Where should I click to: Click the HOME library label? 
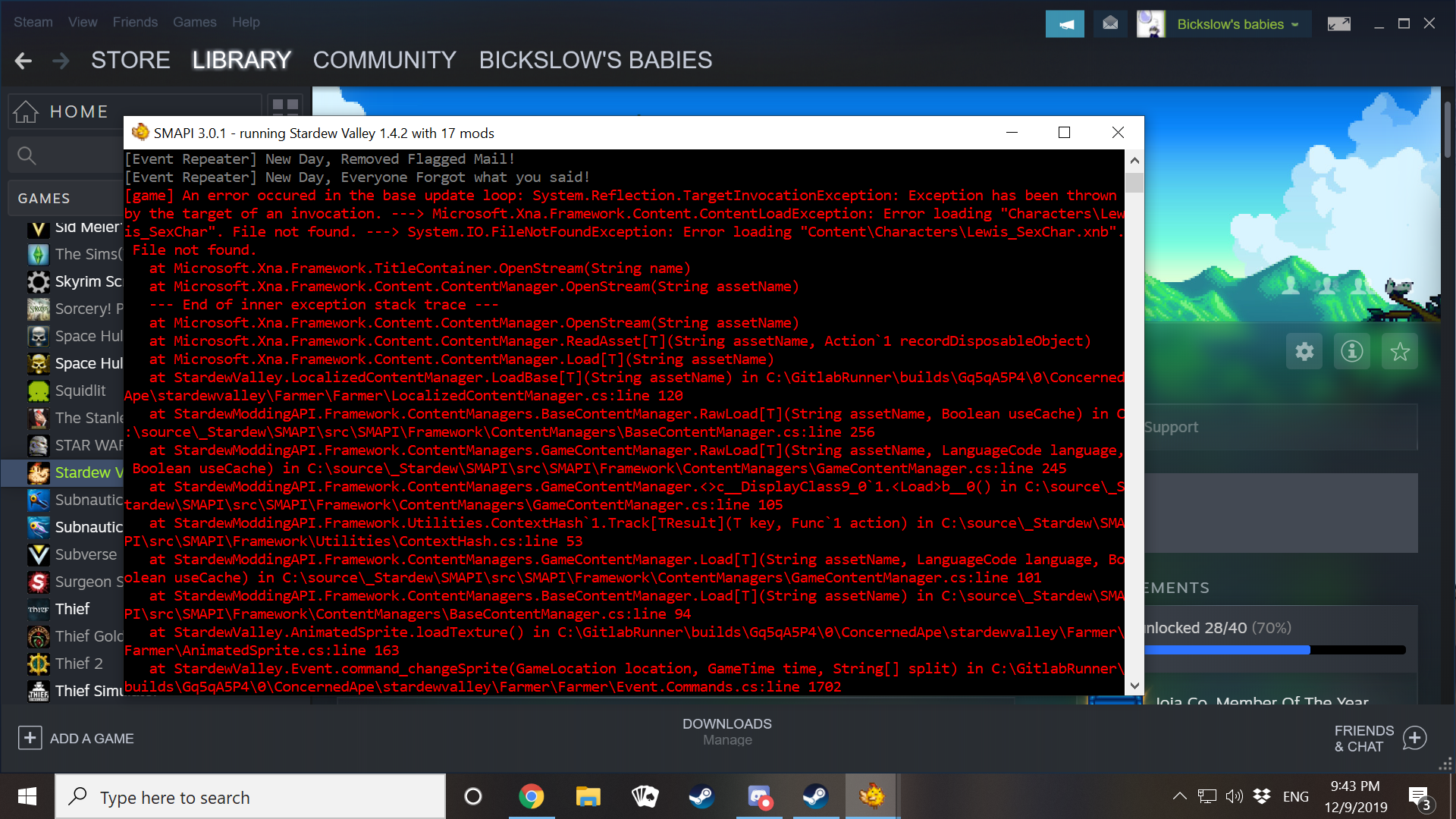pos(79,111)
